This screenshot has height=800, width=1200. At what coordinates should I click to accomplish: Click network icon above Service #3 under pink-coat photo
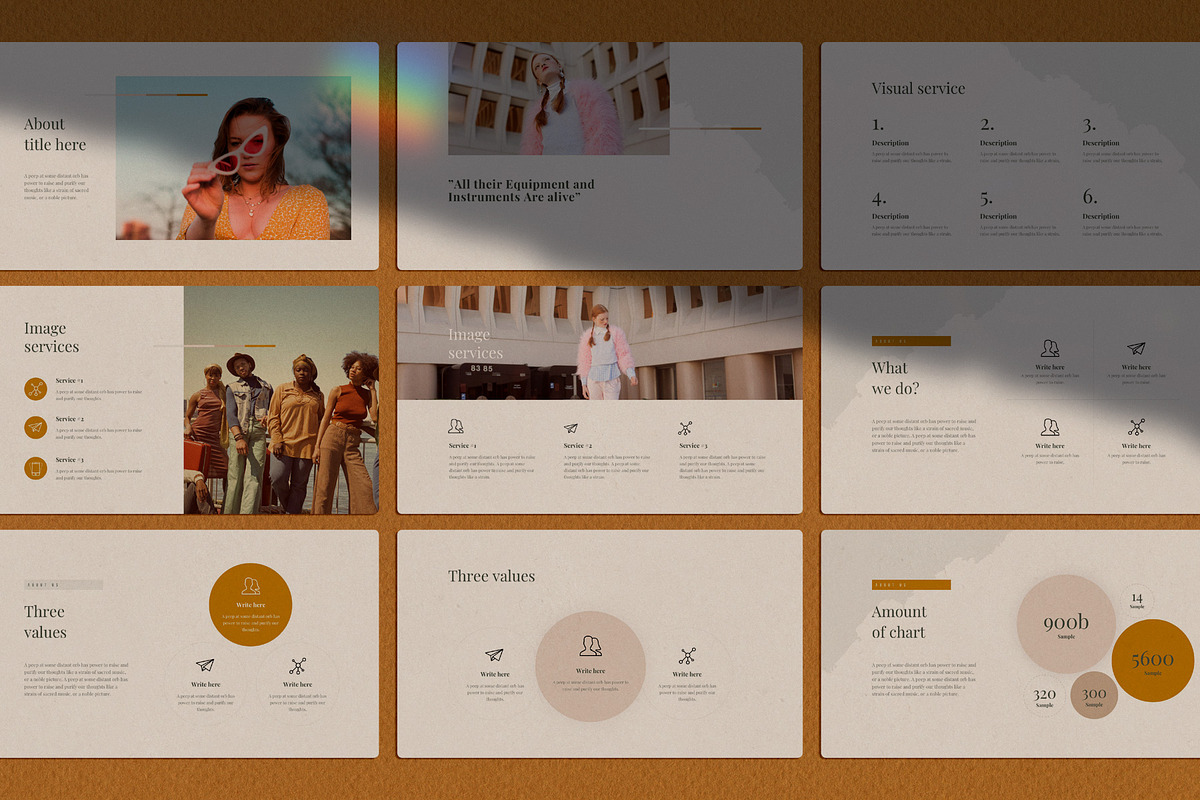[x=685, y=428]
